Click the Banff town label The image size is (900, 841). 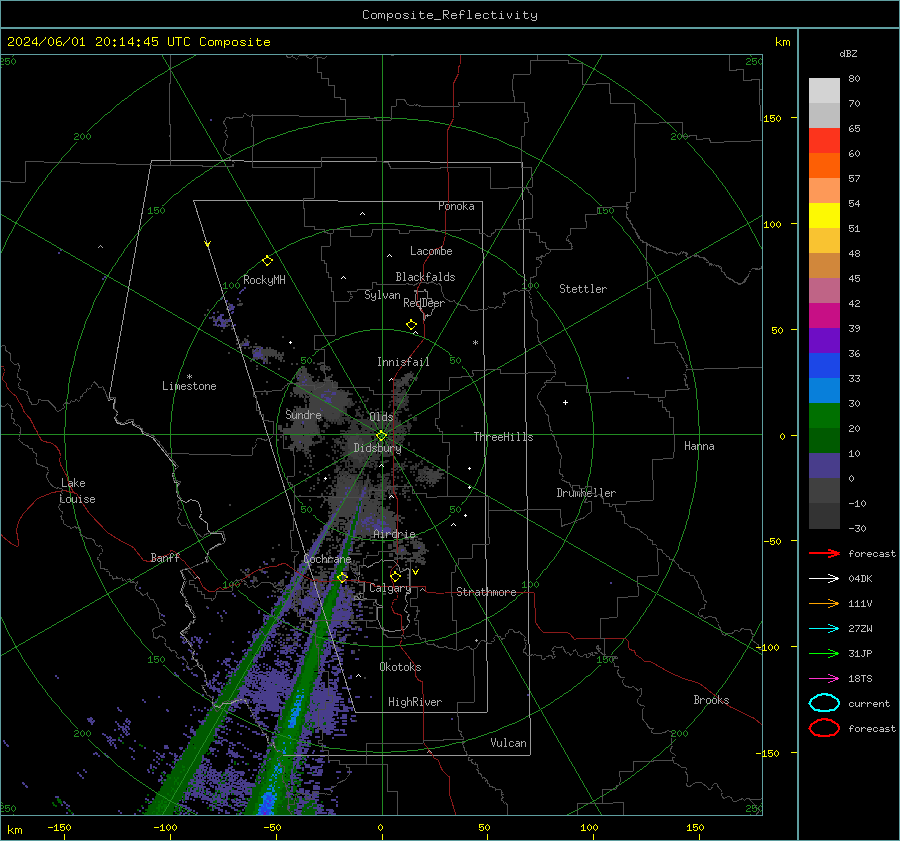[165, 557]
